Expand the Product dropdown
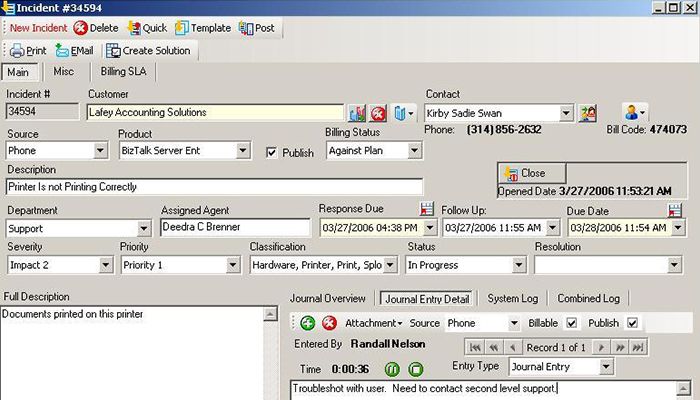Image resolution: width=700 pixels, height=400 pixels. [x=243, y=151]
